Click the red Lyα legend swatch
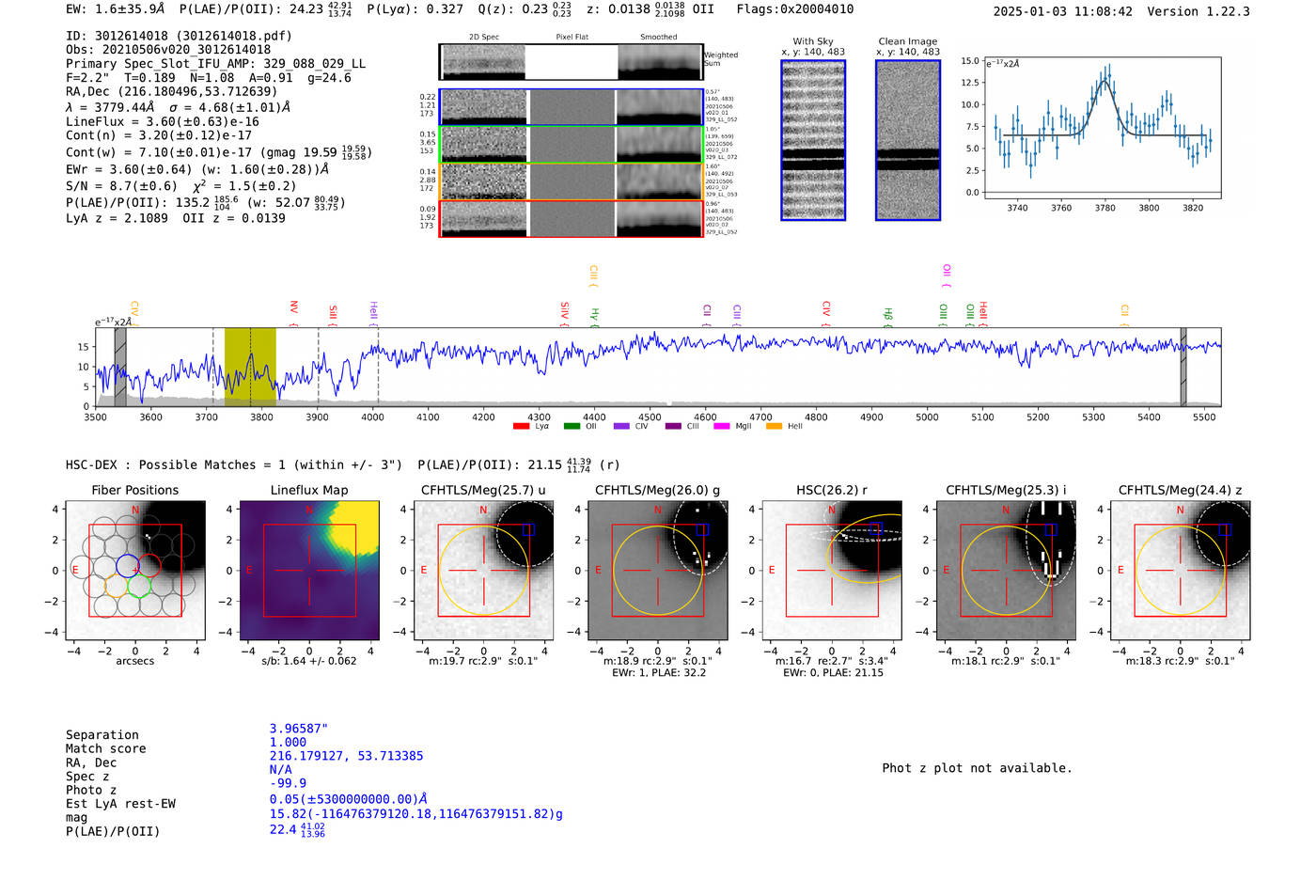Screen dimensions: 1316x896 coord(521,426)
